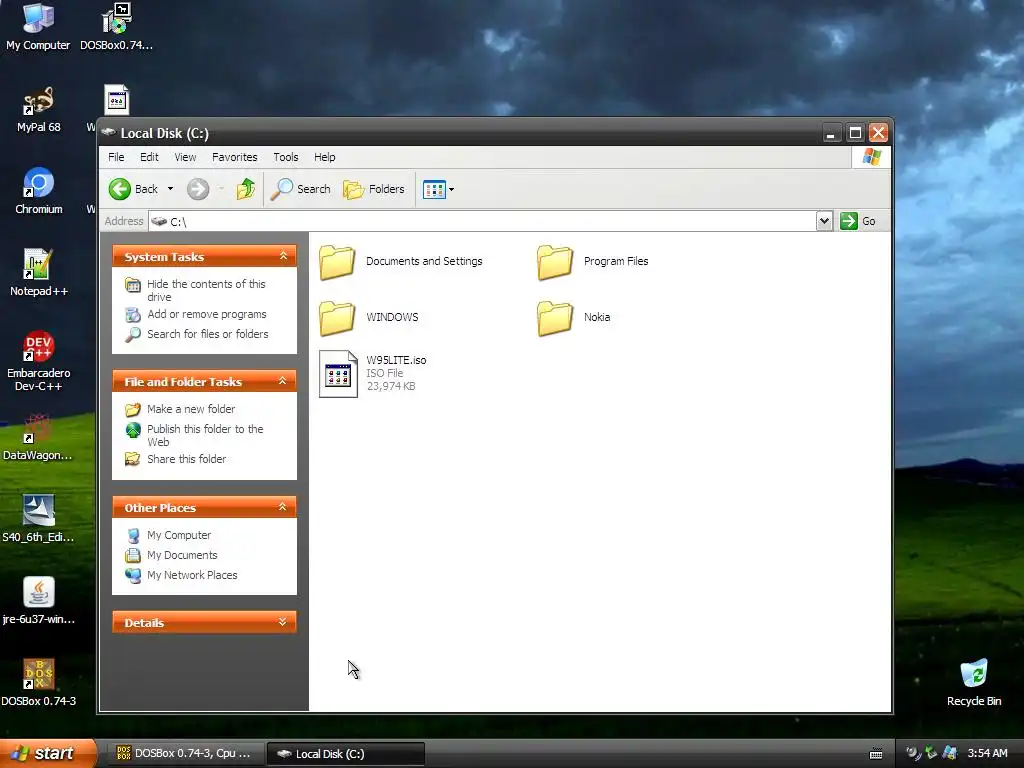Screen dimensions: 1024x768
Task: Click the Windows flag logo in menu bar
Action: tap(871, 157)
